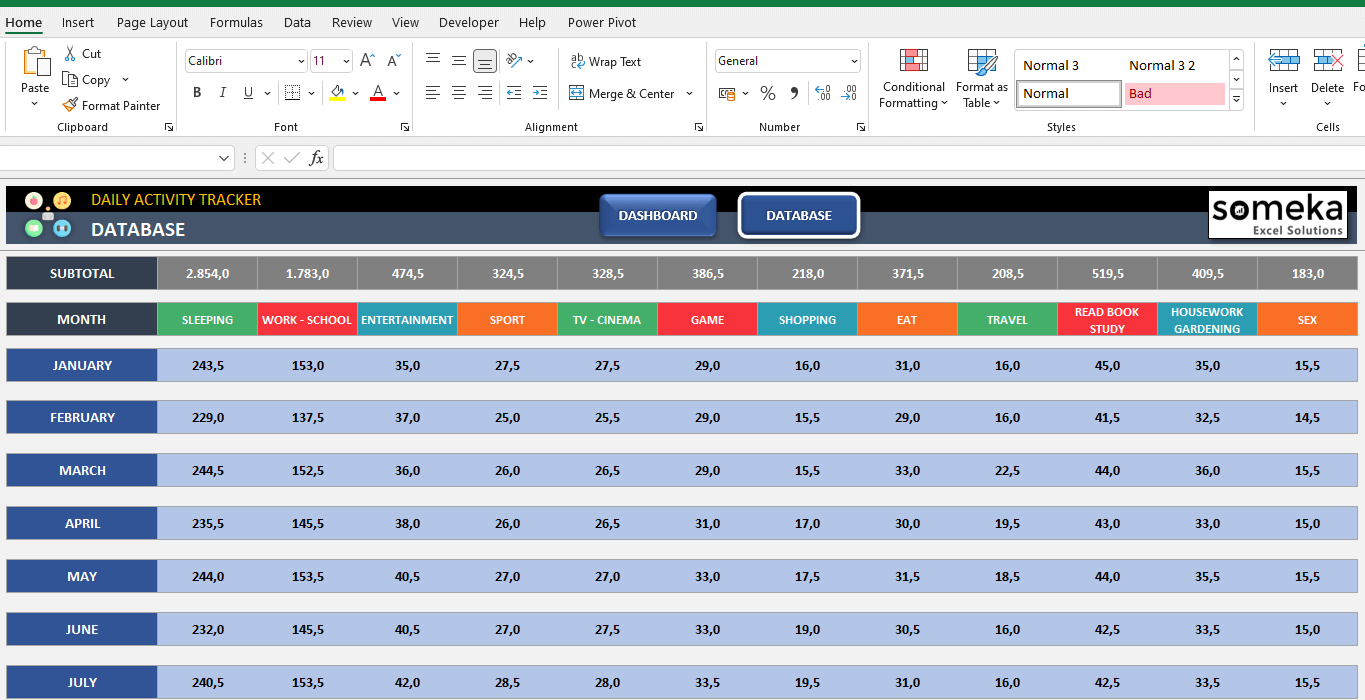Open the Formulas ribbon tab

click(236, 22)
